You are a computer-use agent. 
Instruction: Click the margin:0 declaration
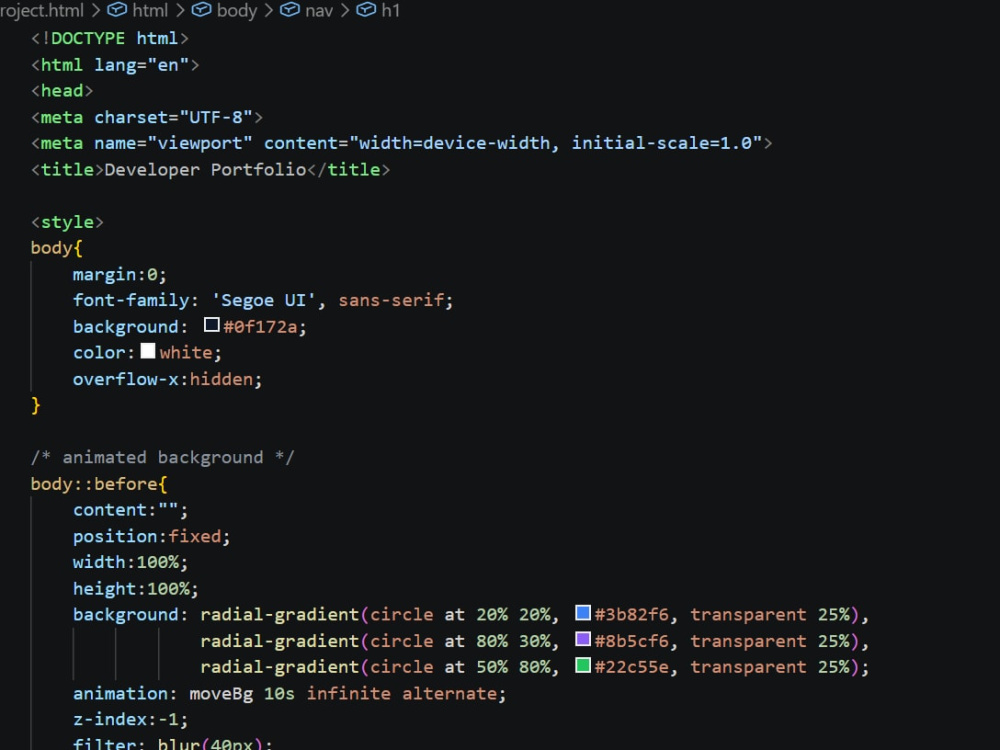click(x=120, y=275)
